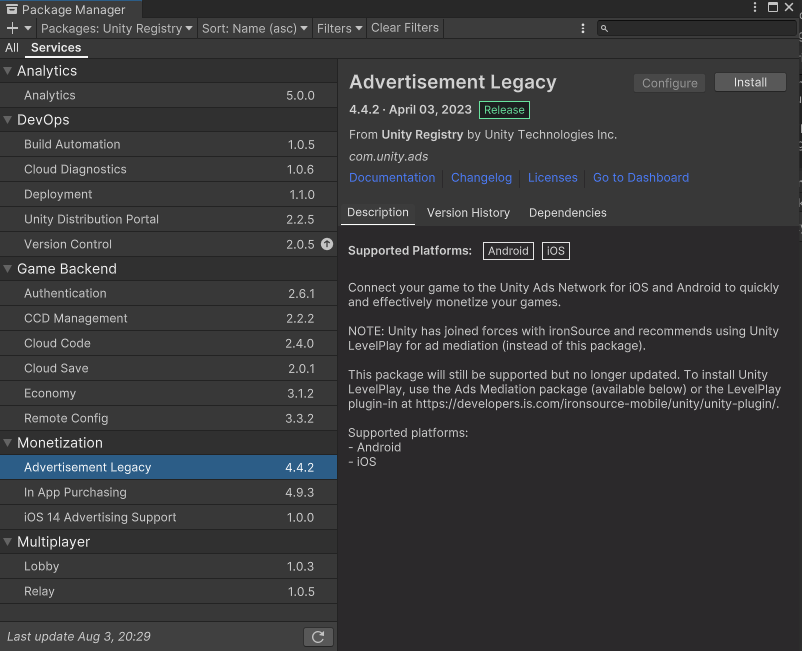Viewport: 802px width, 651px height.
Task: Switch to the Dependencies tab
Action: (x=568, y=213)
